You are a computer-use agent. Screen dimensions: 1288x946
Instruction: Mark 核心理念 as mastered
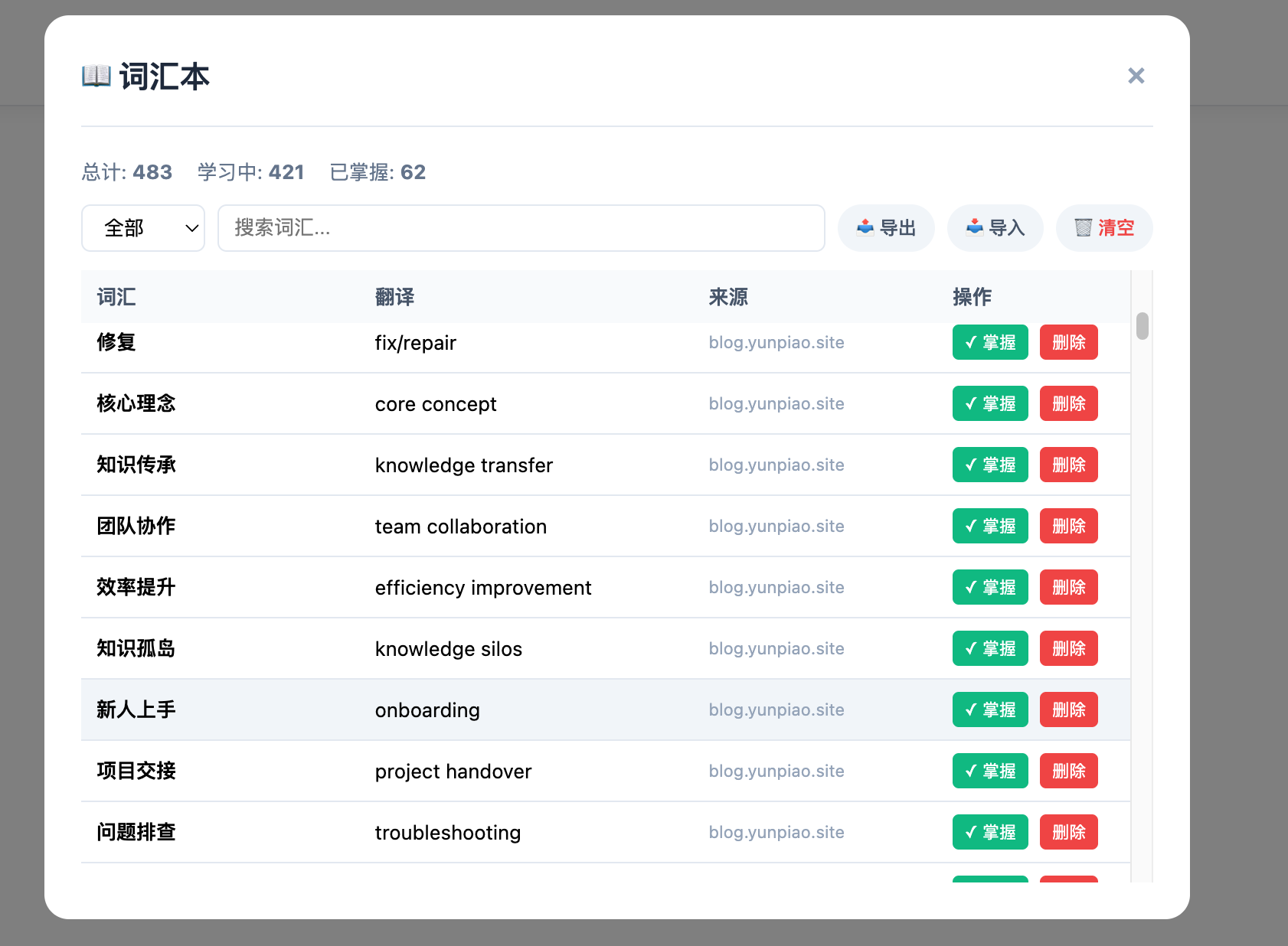tap(989, 403)
